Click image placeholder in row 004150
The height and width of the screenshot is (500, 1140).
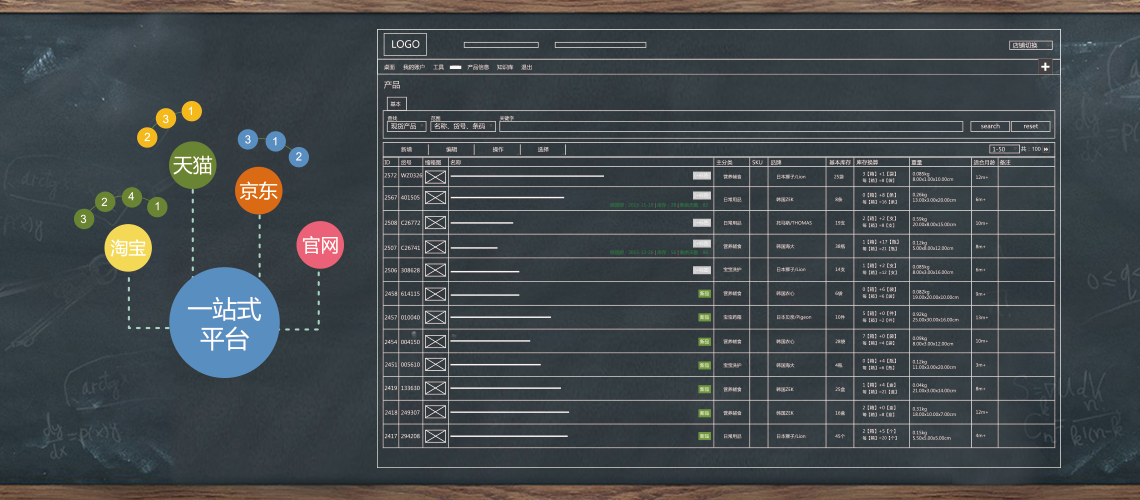[435, 341]
